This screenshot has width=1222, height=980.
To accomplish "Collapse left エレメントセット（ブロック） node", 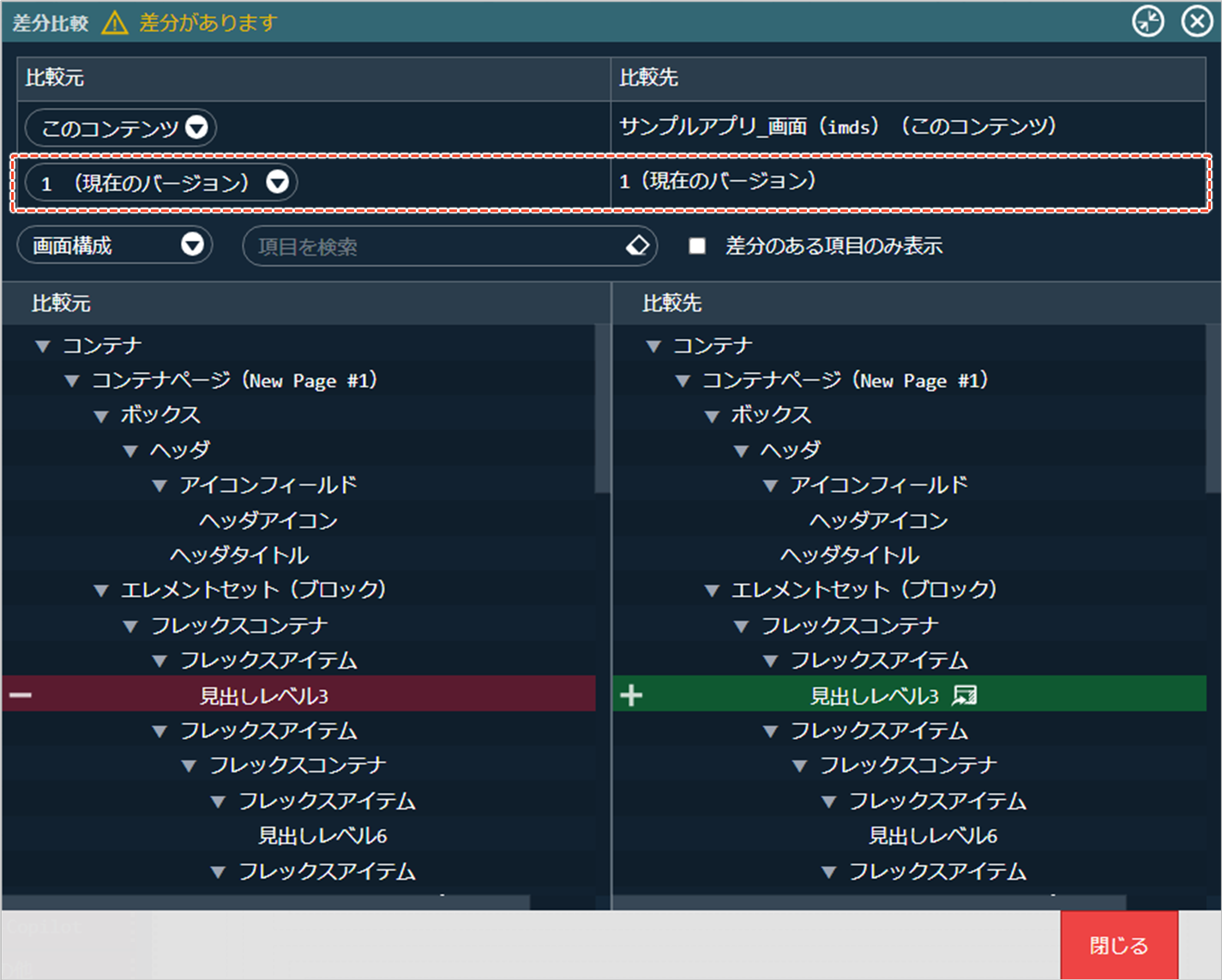I will (x=101, y=591).
